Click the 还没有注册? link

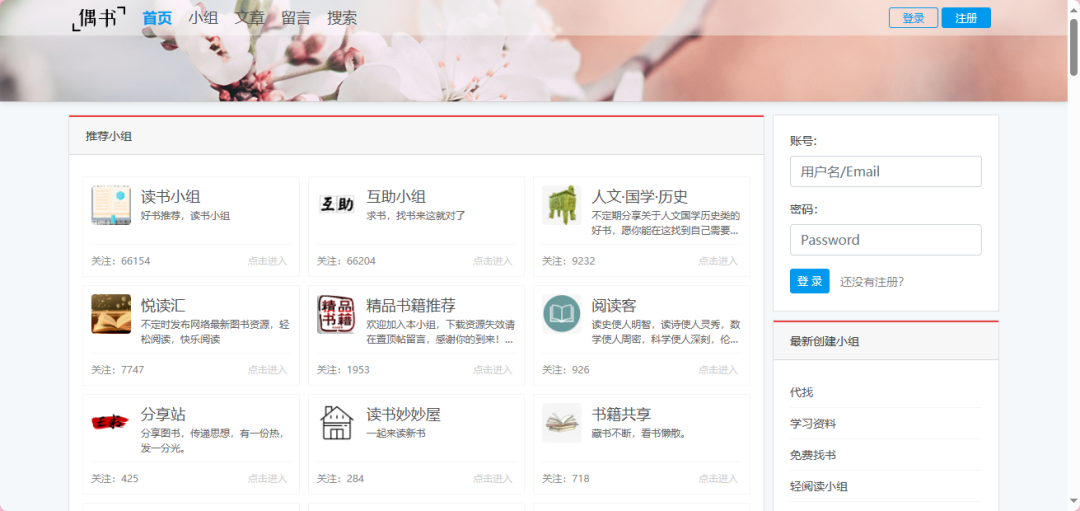(x=872, y=282)
